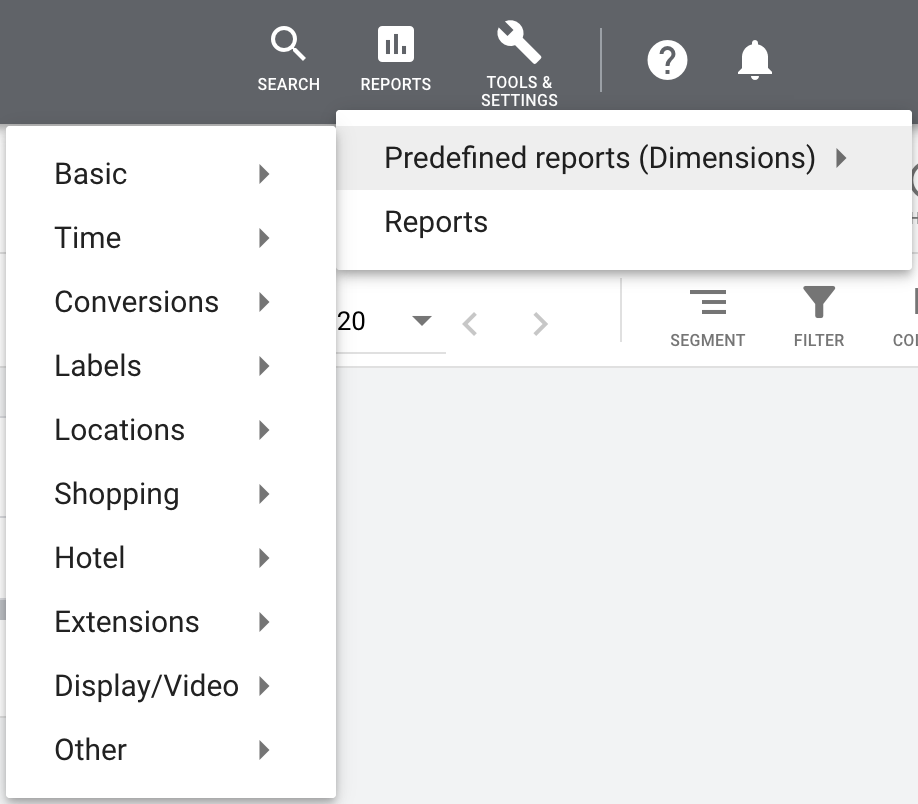
Task: Open the notifications bell icon
Action: coord(755,61)
